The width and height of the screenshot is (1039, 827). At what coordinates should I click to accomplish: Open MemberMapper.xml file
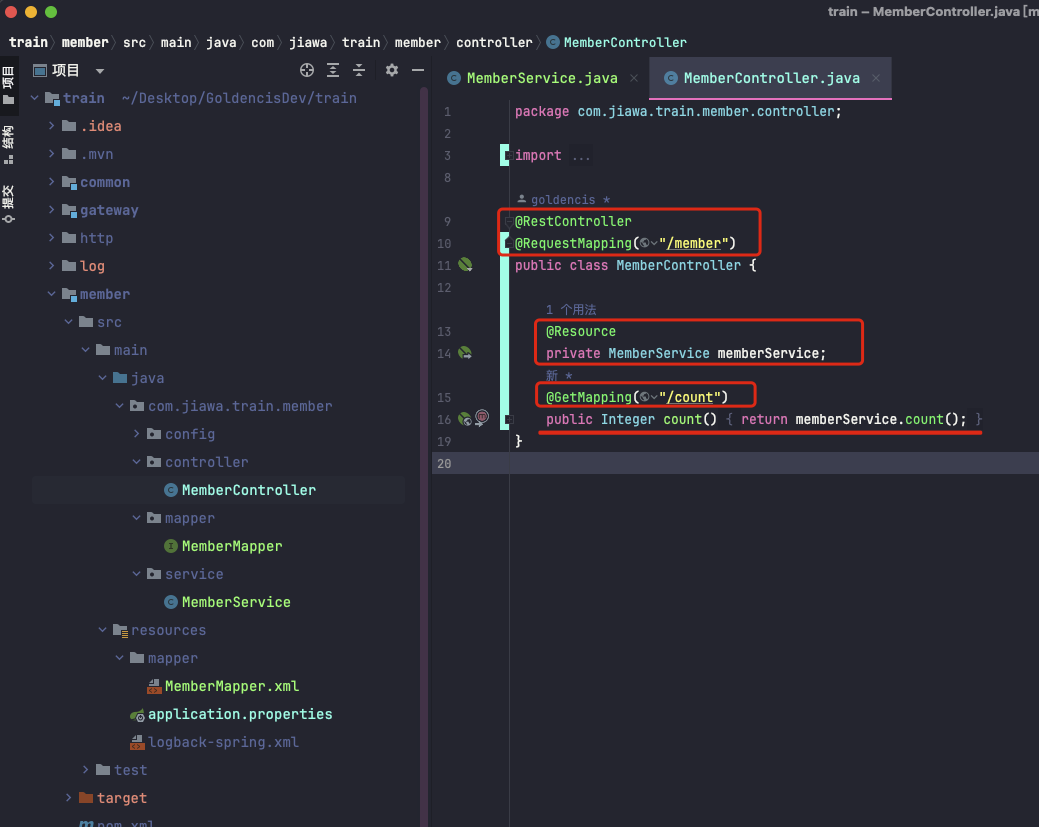pos(223,687)
